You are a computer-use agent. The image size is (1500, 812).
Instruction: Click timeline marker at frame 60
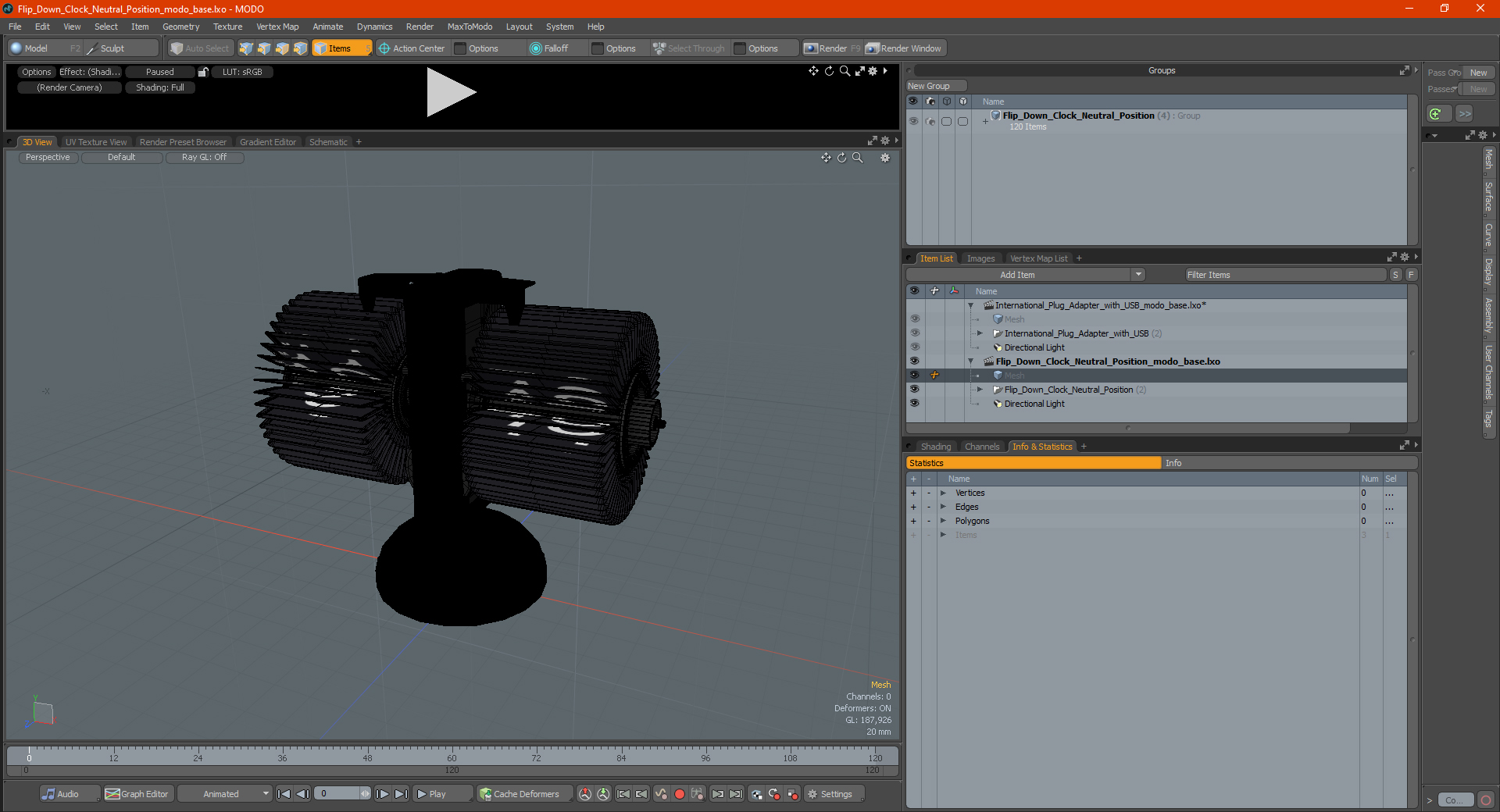tap(452, 757)
